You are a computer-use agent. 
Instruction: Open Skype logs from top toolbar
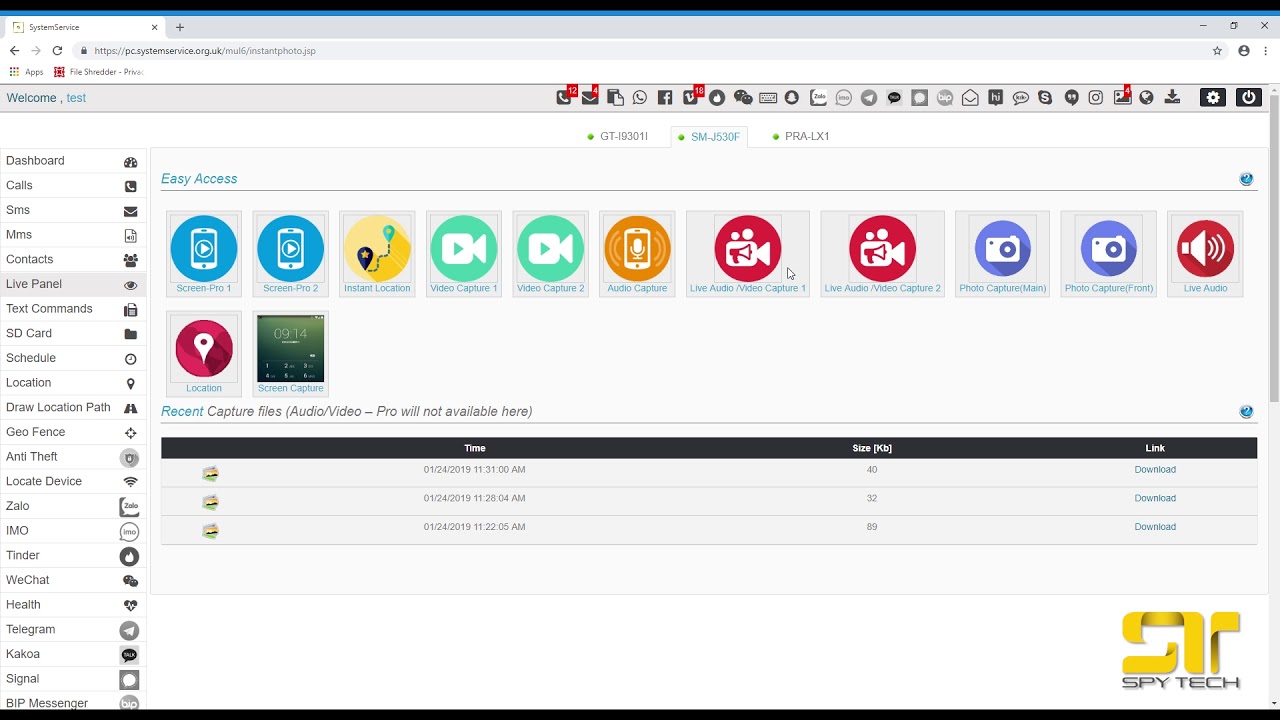coord(1045,97)
